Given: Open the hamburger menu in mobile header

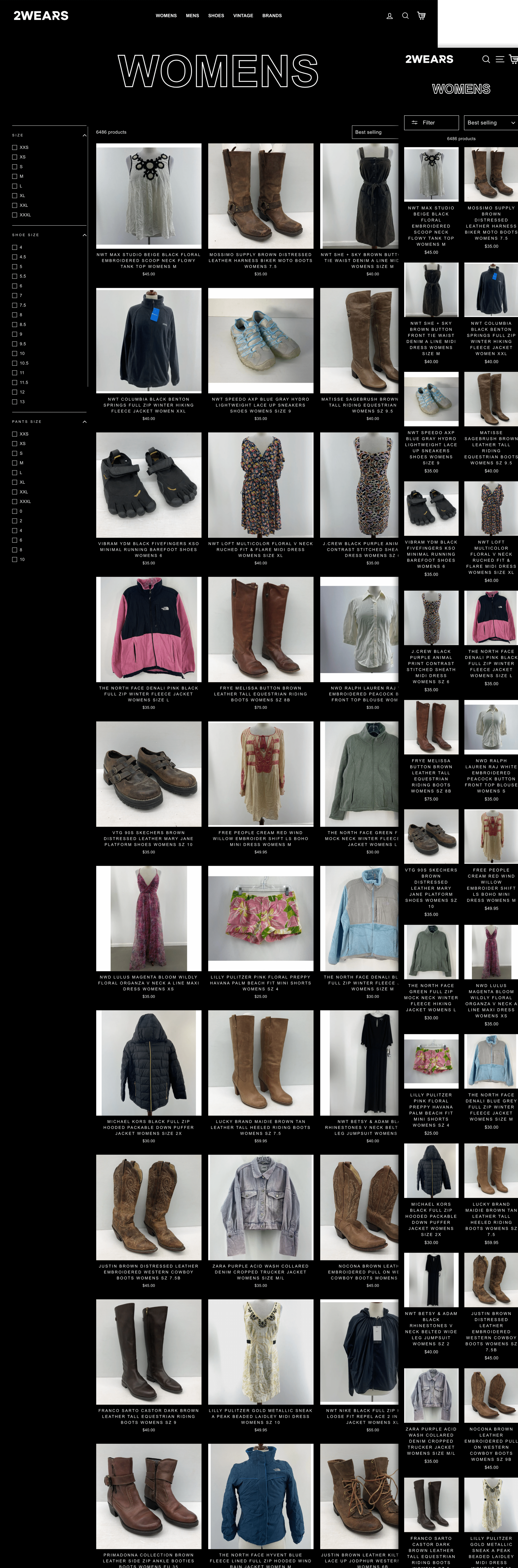Looking at the screenshot, I should (500, 59).
